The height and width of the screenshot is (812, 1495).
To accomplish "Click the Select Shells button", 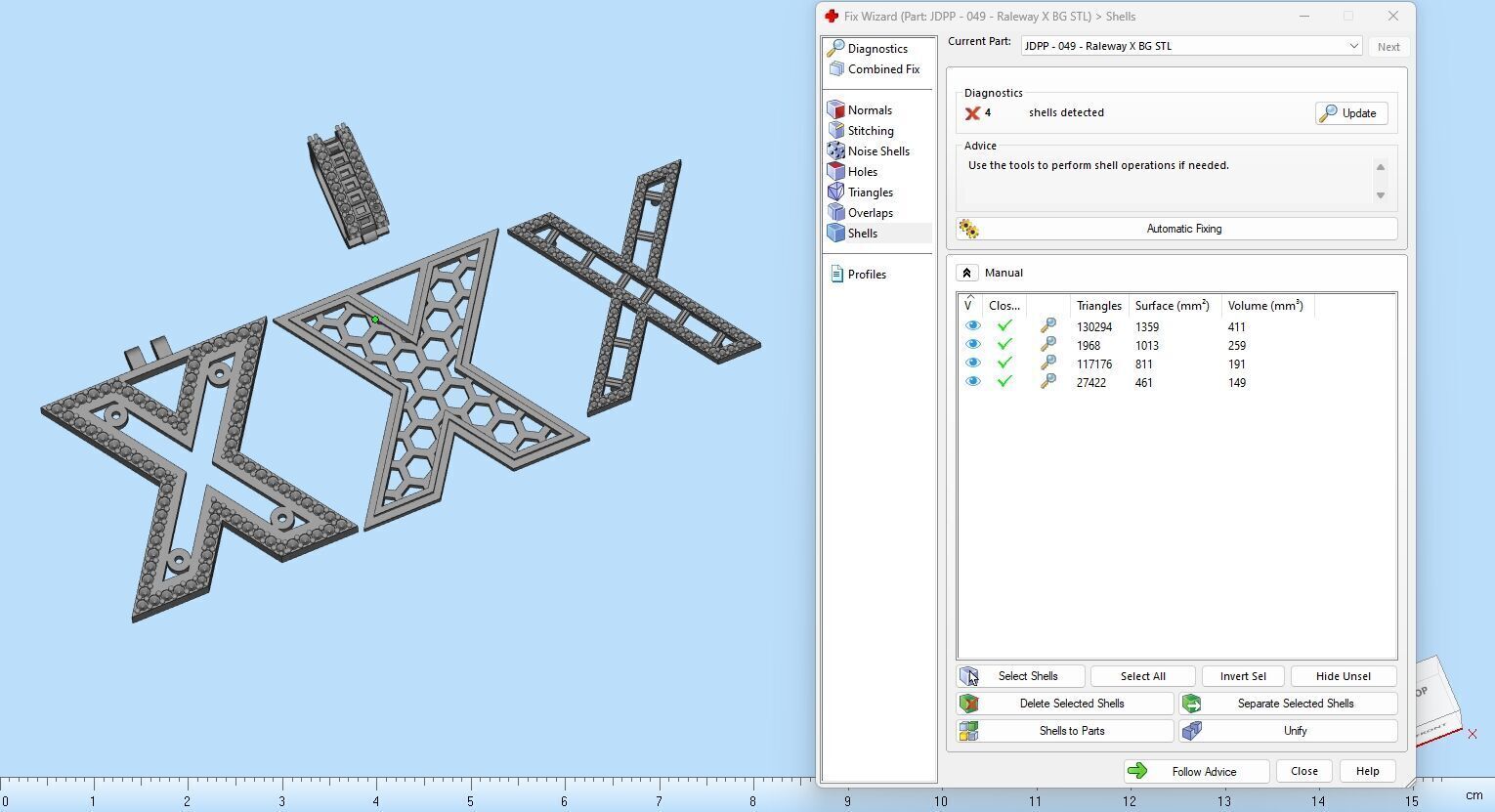I will point(1020,676).
